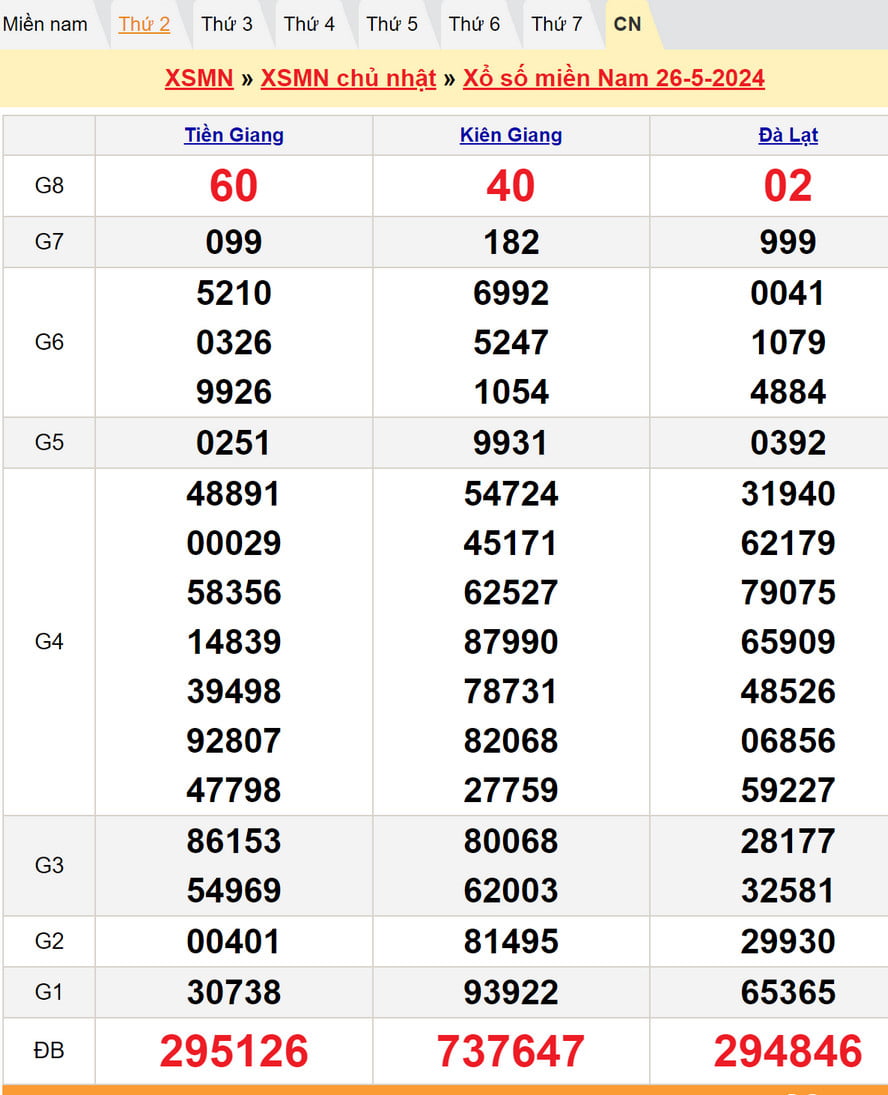The width and height of the screenshot is (888, 1095).
Task: Open the Miền nam tab
Action: pyautogui.click(x=45, y=24)
